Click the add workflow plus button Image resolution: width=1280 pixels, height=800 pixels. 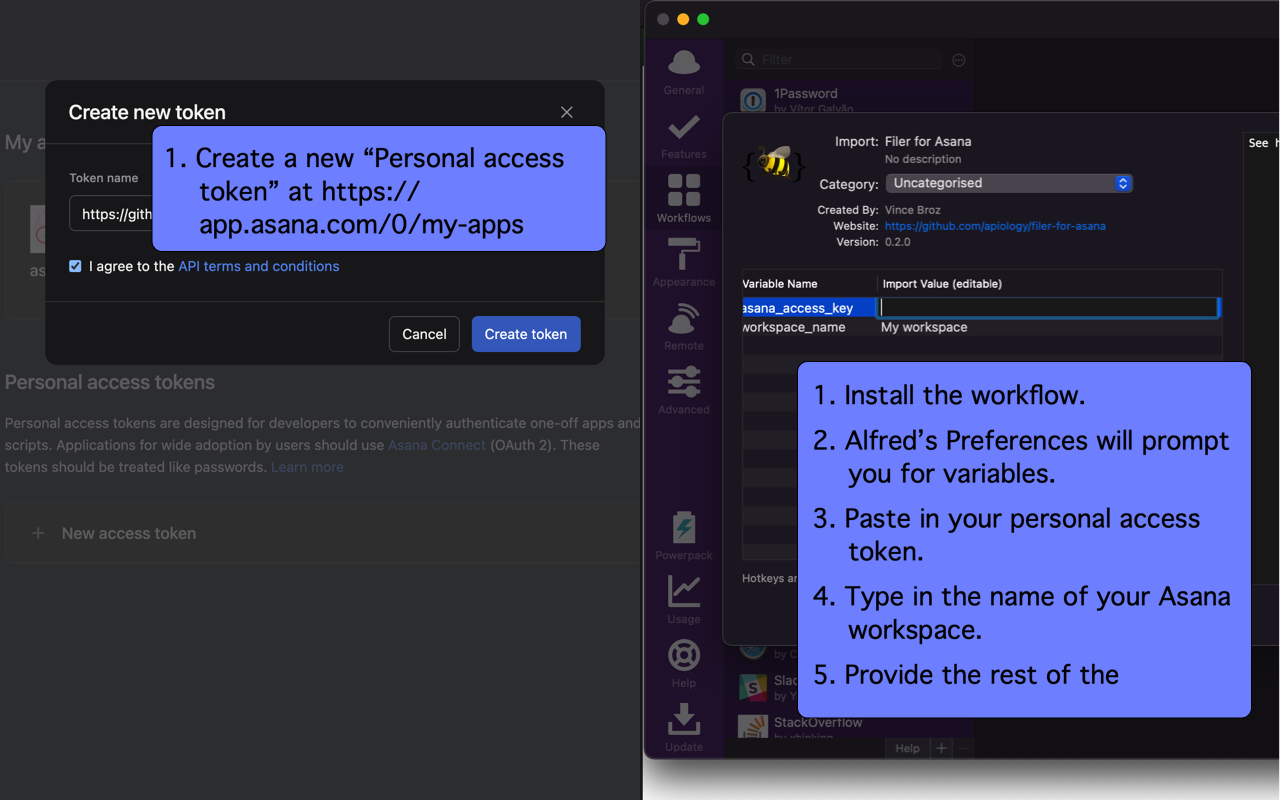[941, 748]
